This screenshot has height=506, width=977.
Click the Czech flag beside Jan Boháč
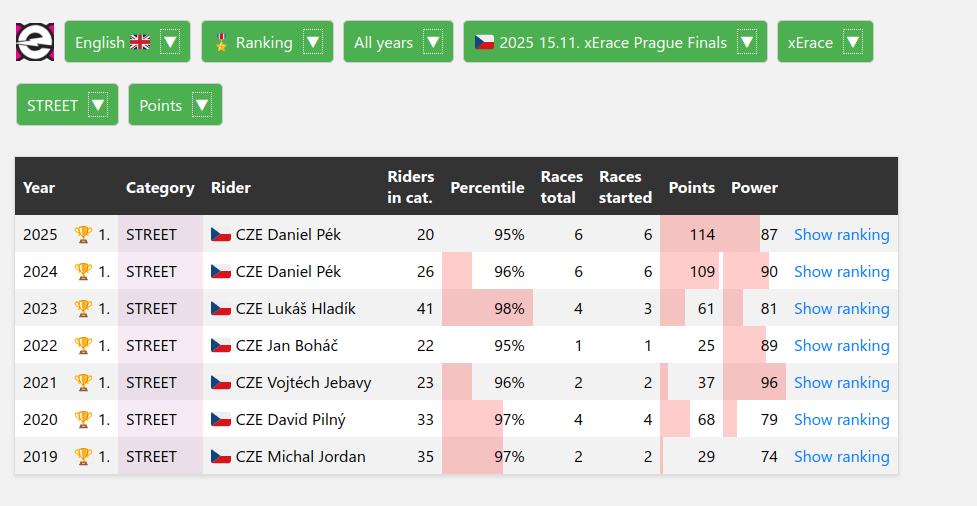coord(221,346)
